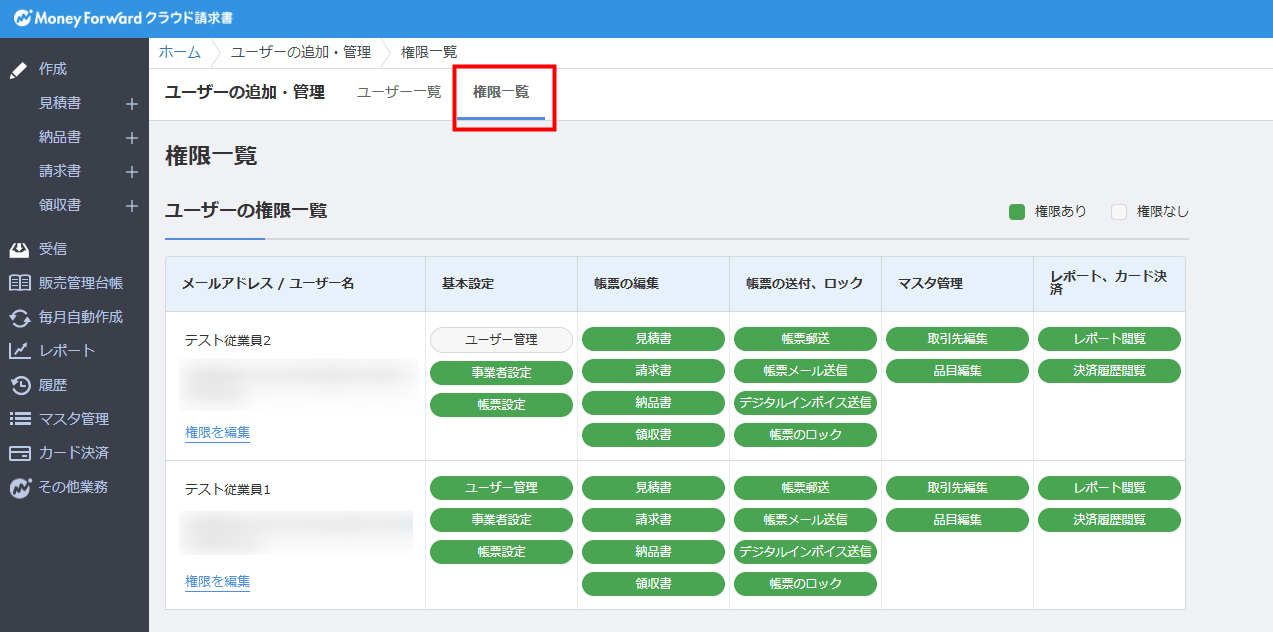Click the 権限一覧 page heading
This screenshot has height=632, width=1273.
[211, 156]
